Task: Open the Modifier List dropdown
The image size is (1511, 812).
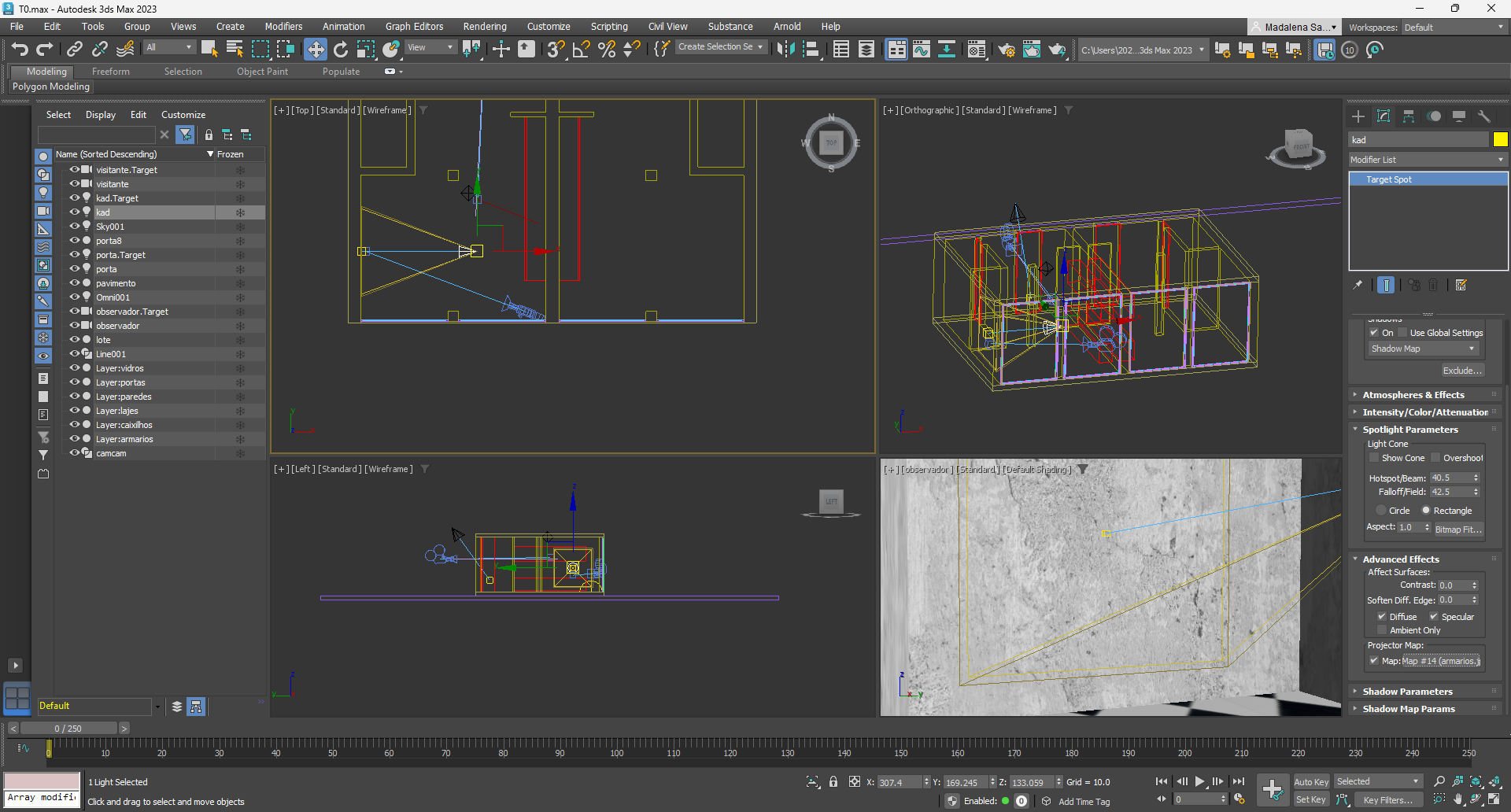Action: click(x=1427, y=160)
